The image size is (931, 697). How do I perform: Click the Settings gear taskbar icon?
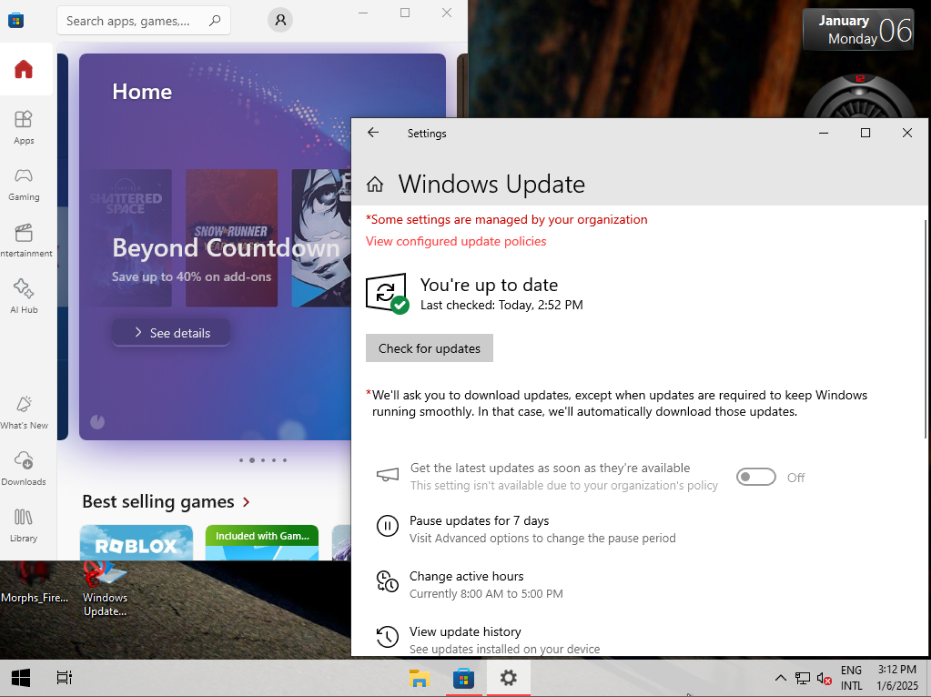click(x=508, y=678)
